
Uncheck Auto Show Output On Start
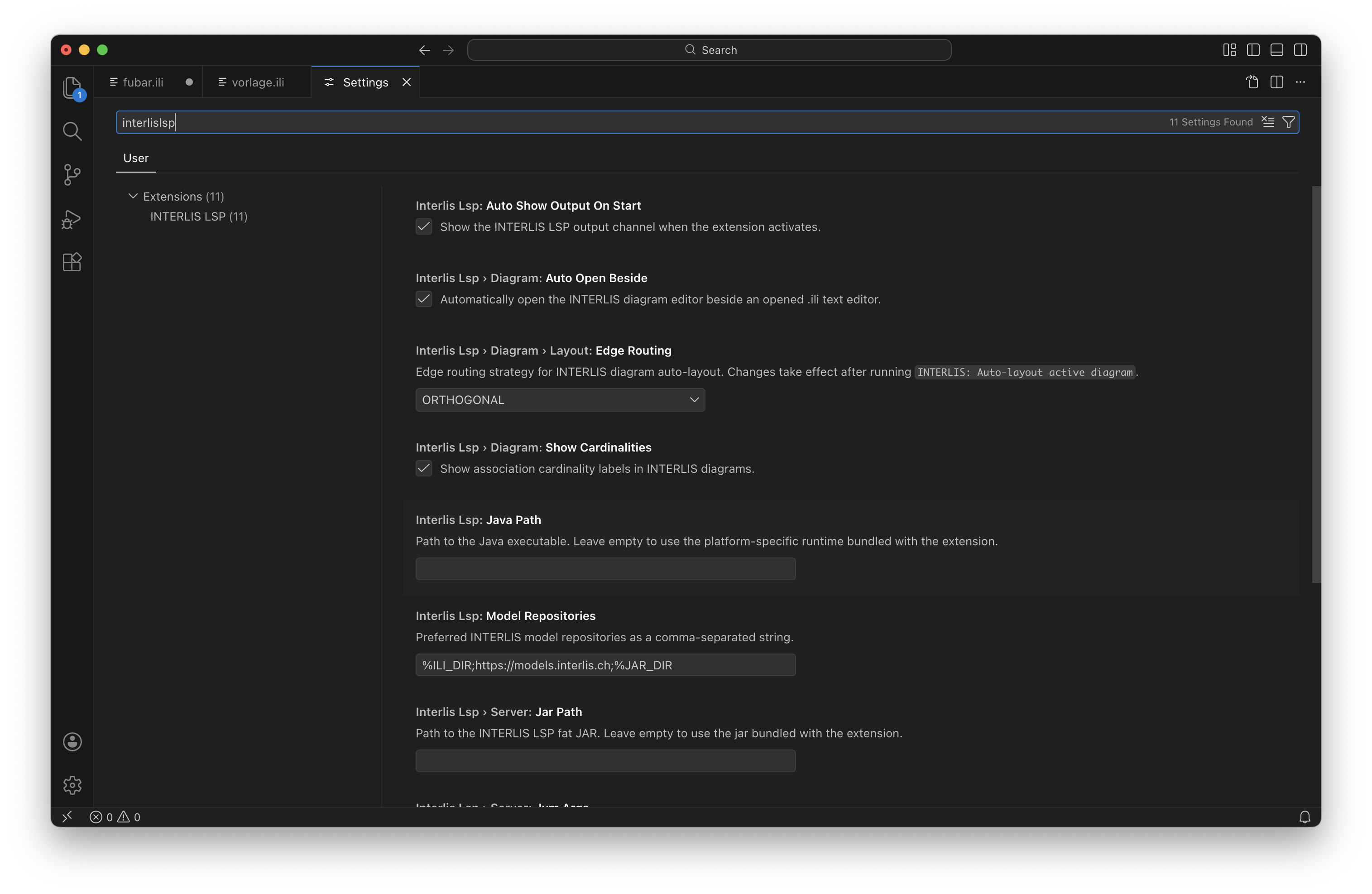click(424, 226)
